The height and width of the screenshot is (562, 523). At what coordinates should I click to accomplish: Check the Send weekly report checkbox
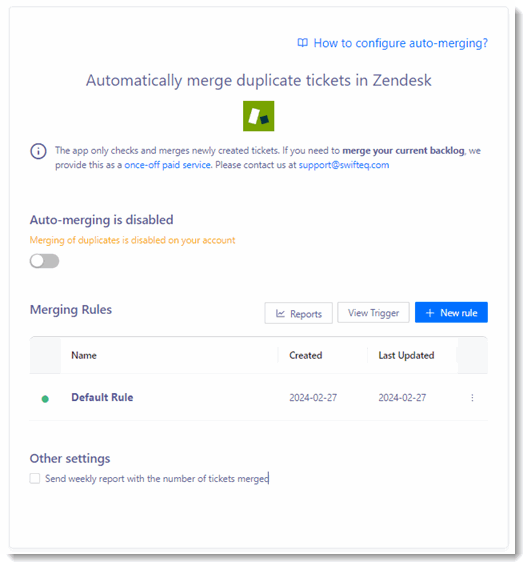pos(35,478)
